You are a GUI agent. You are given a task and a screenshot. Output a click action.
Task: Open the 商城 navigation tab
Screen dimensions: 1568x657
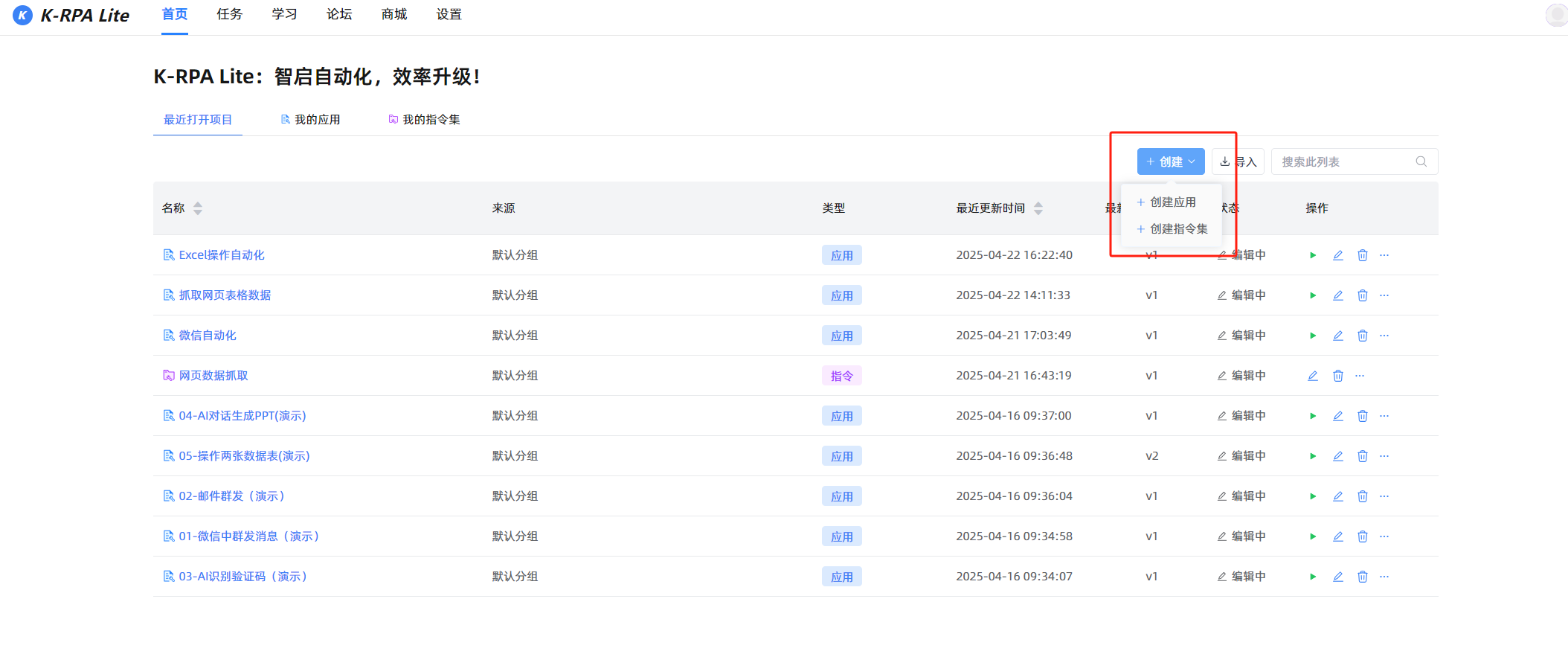394,15
